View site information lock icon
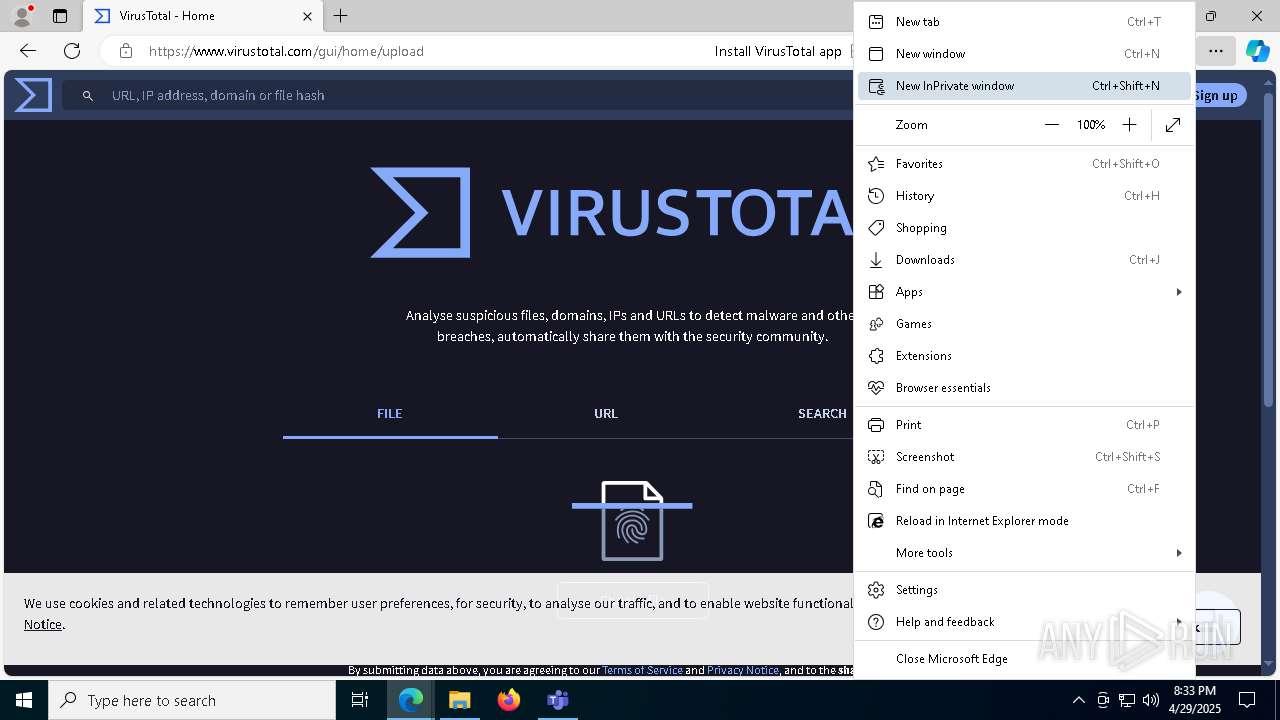1280x720 pixels. [x=125, y=51]
